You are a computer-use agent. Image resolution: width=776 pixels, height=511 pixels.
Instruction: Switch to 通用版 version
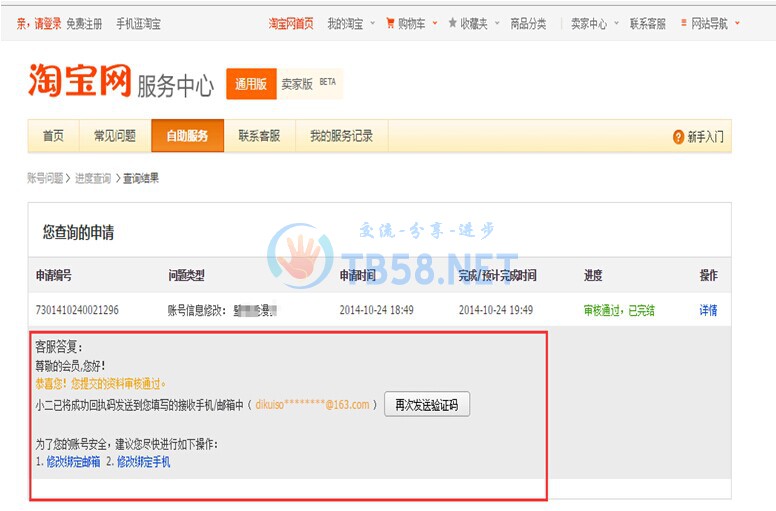click(x=251, y=84)
